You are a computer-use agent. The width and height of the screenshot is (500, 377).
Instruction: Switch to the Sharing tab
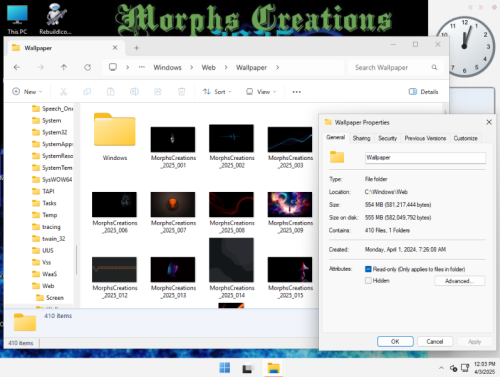(361, 138)
